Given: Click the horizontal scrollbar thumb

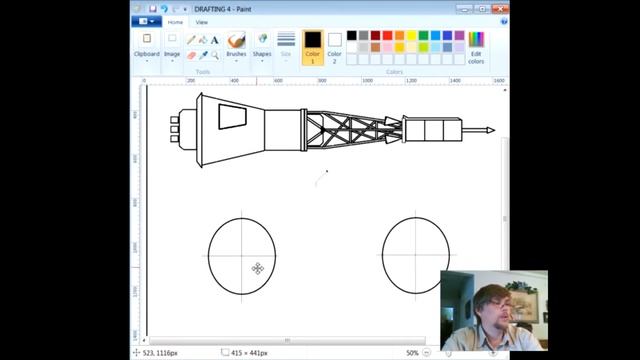Looking at the screenshot, I should pos(287,340).
